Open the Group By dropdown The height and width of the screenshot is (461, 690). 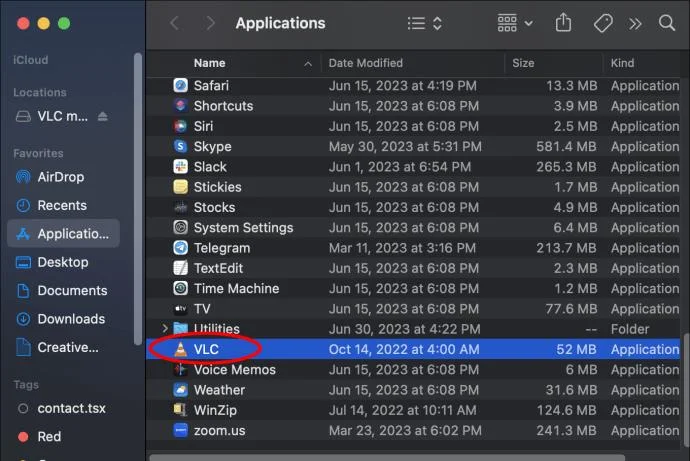coord(515,23)
